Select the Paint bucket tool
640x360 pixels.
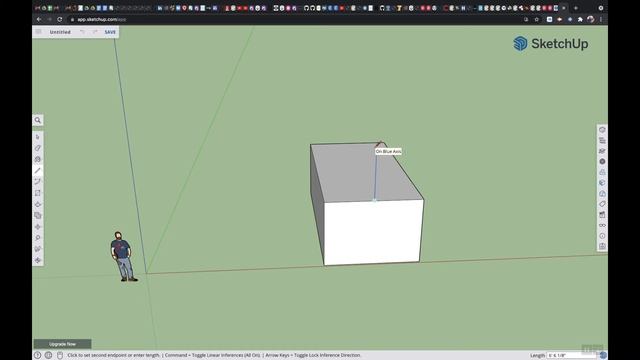(38, 159)
